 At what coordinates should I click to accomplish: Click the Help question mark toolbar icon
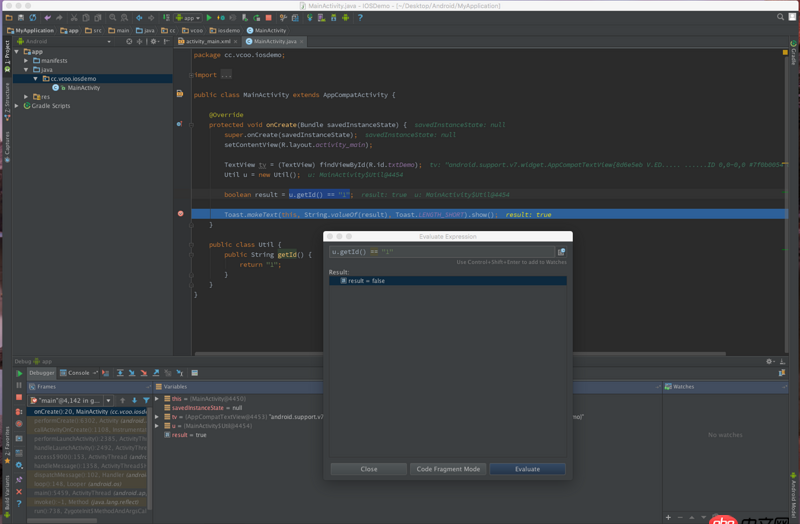[360, 17]
